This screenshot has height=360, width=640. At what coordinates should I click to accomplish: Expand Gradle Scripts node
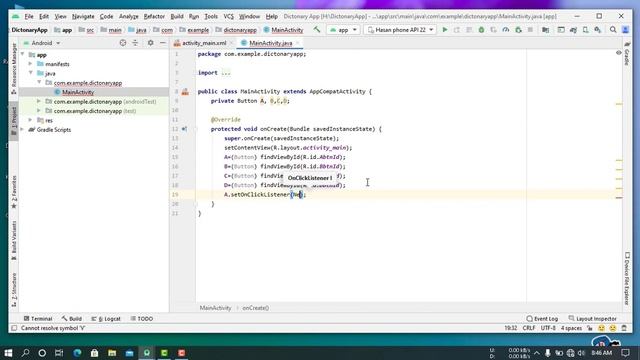[23, 129]
